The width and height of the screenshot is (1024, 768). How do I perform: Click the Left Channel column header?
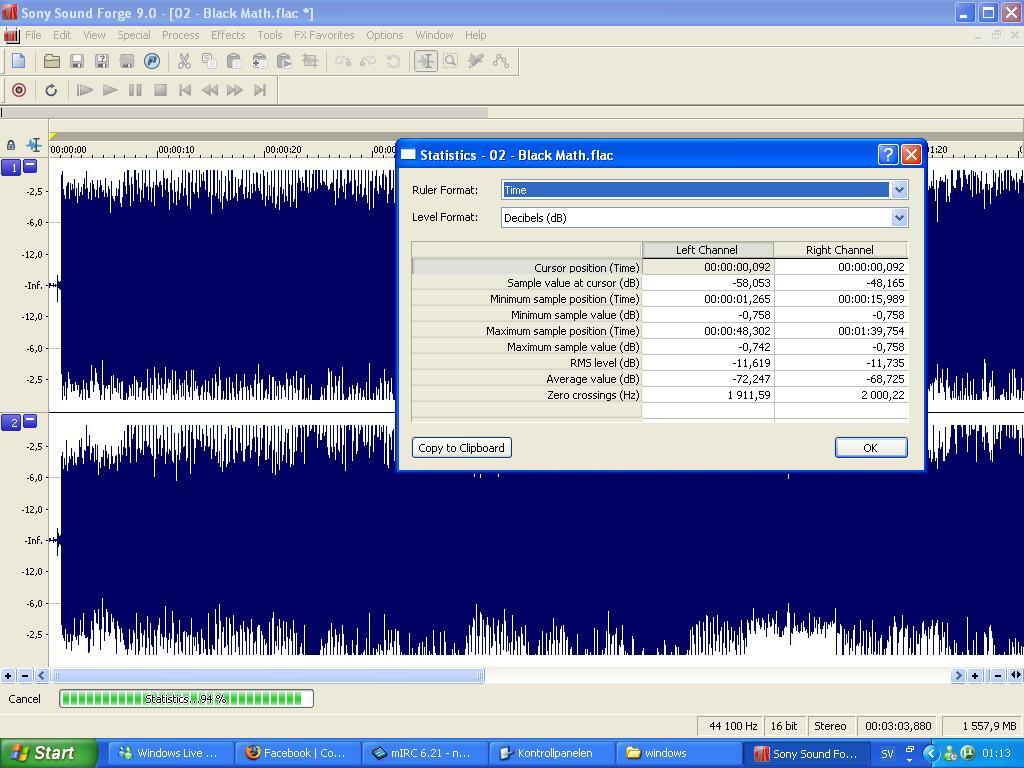pyautogui.click(x=707, y=249)
